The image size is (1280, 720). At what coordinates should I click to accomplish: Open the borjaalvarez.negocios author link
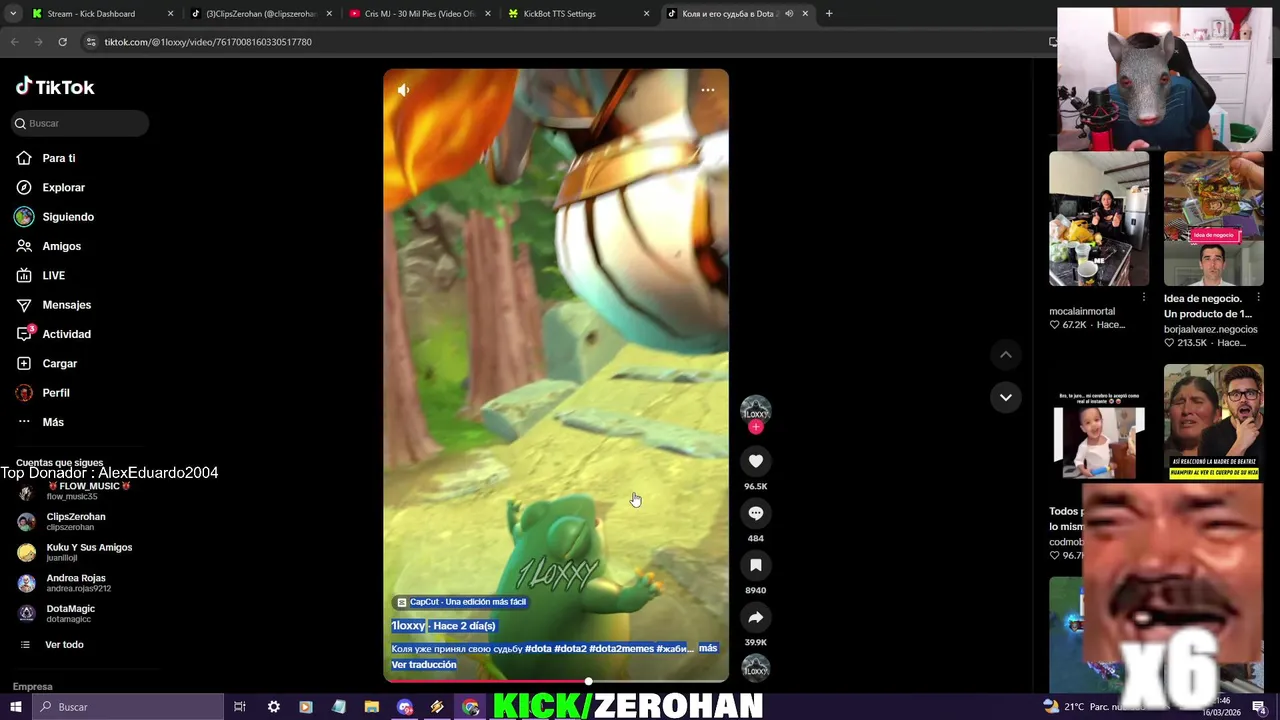tap(1211, 329)
